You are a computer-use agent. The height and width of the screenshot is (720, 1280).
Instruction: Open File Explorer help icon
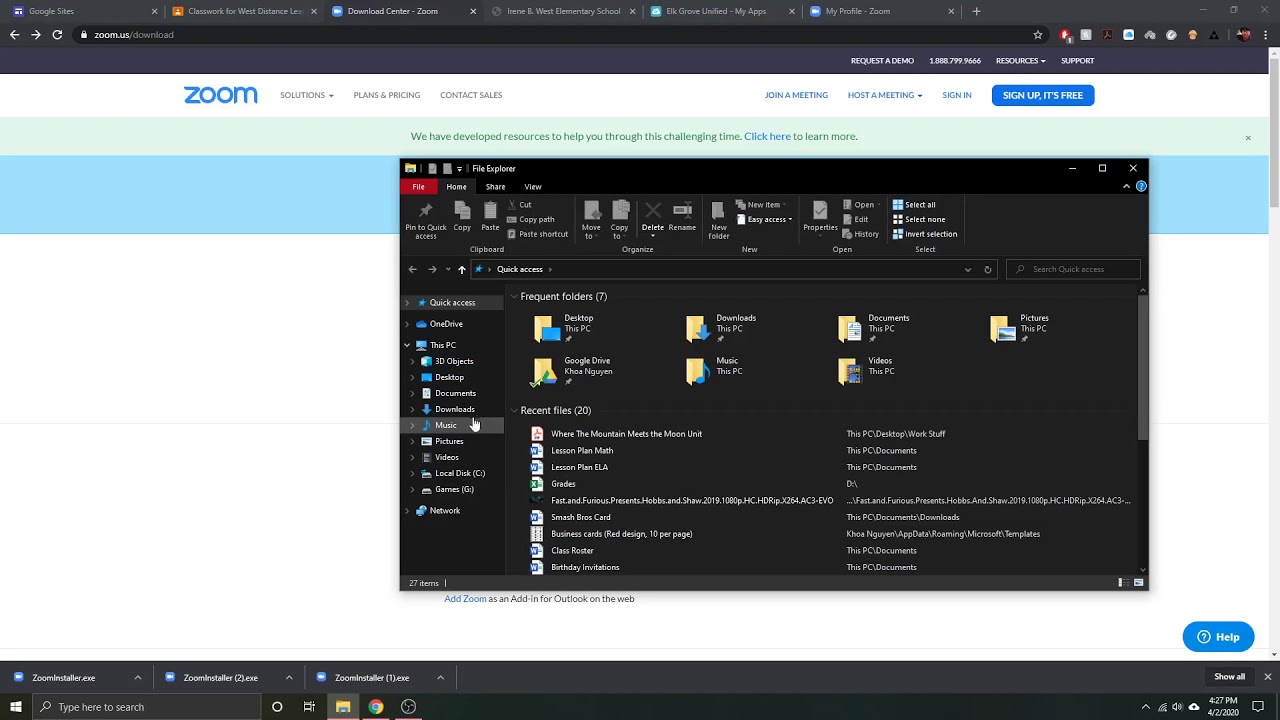tap(1141, 187)
